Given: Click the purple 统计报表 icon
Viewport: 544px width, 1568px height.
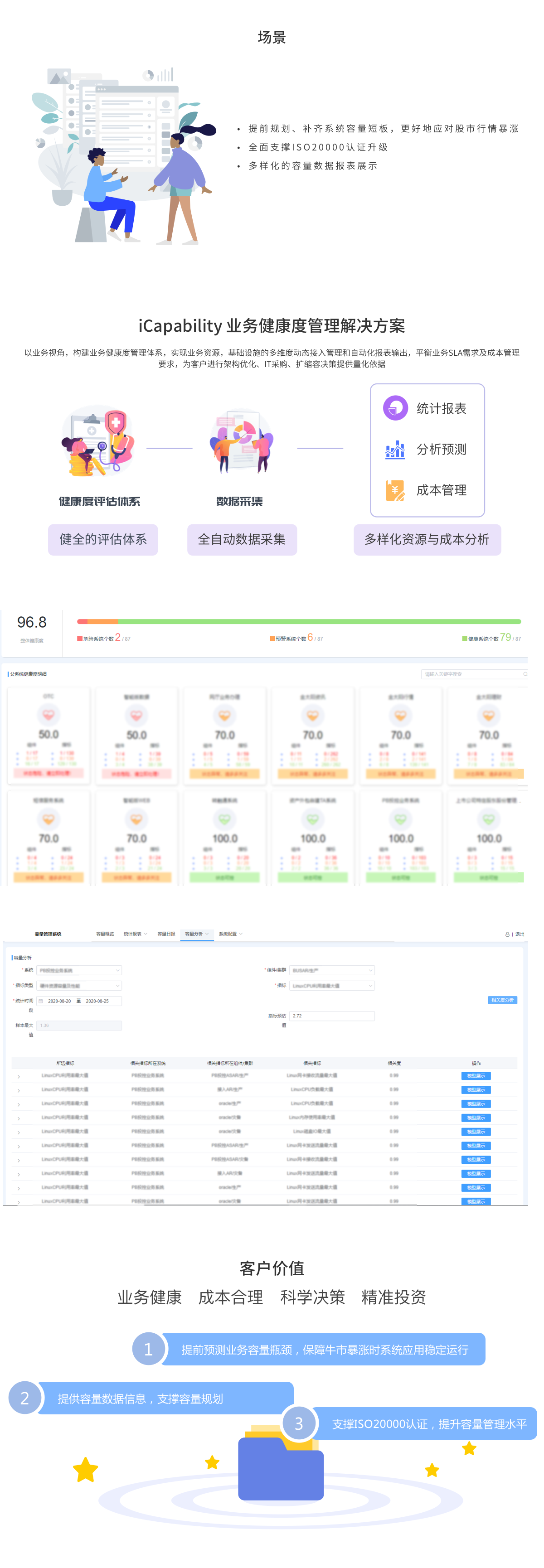Looking at the screenshot, I should pyautogui.click(x=395, y=408).
